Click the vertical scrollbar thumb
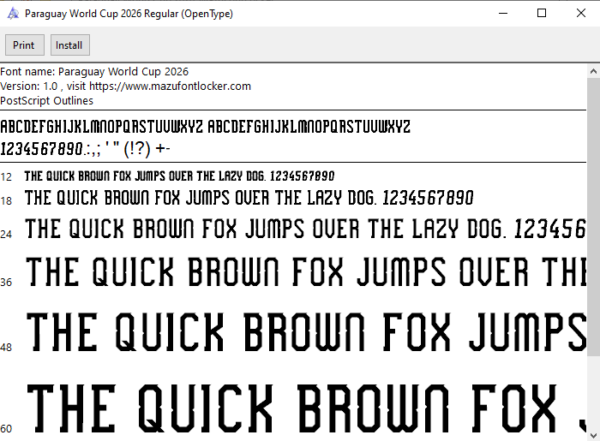The width and height of the screenshot is (600, 441). point(593,216)
